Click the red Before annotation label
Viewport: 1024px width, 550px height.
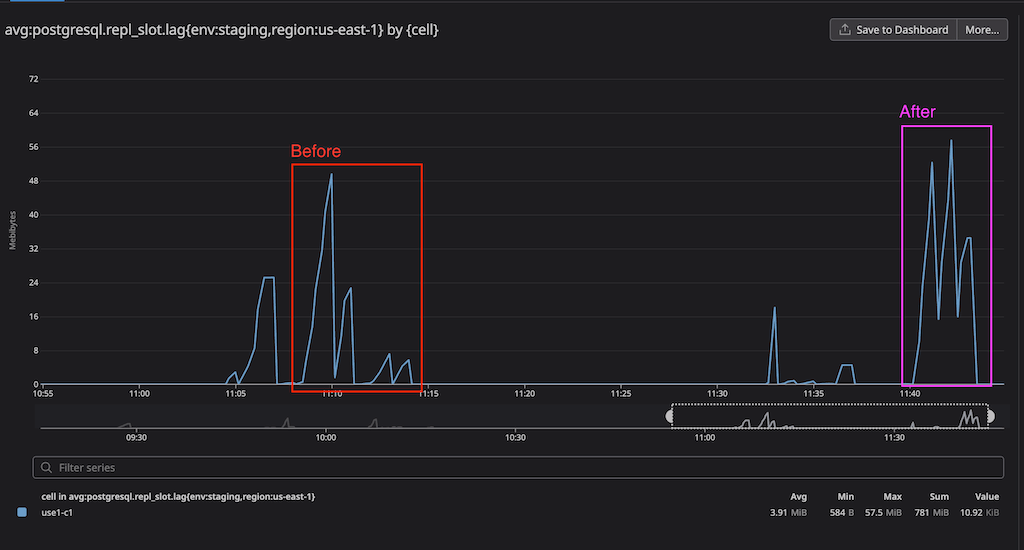[315, 152]
